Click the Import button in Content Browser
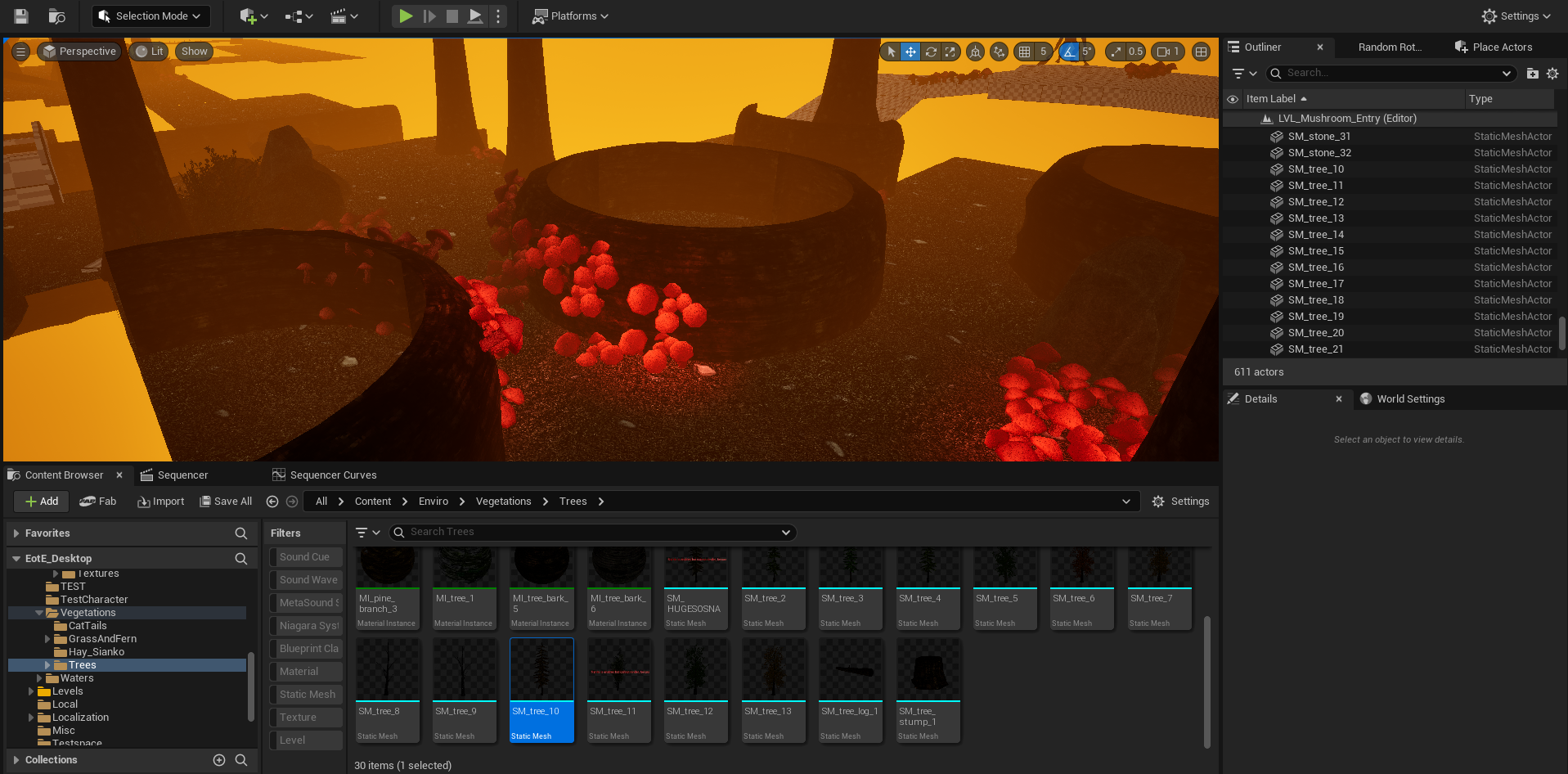 [161, 502]
